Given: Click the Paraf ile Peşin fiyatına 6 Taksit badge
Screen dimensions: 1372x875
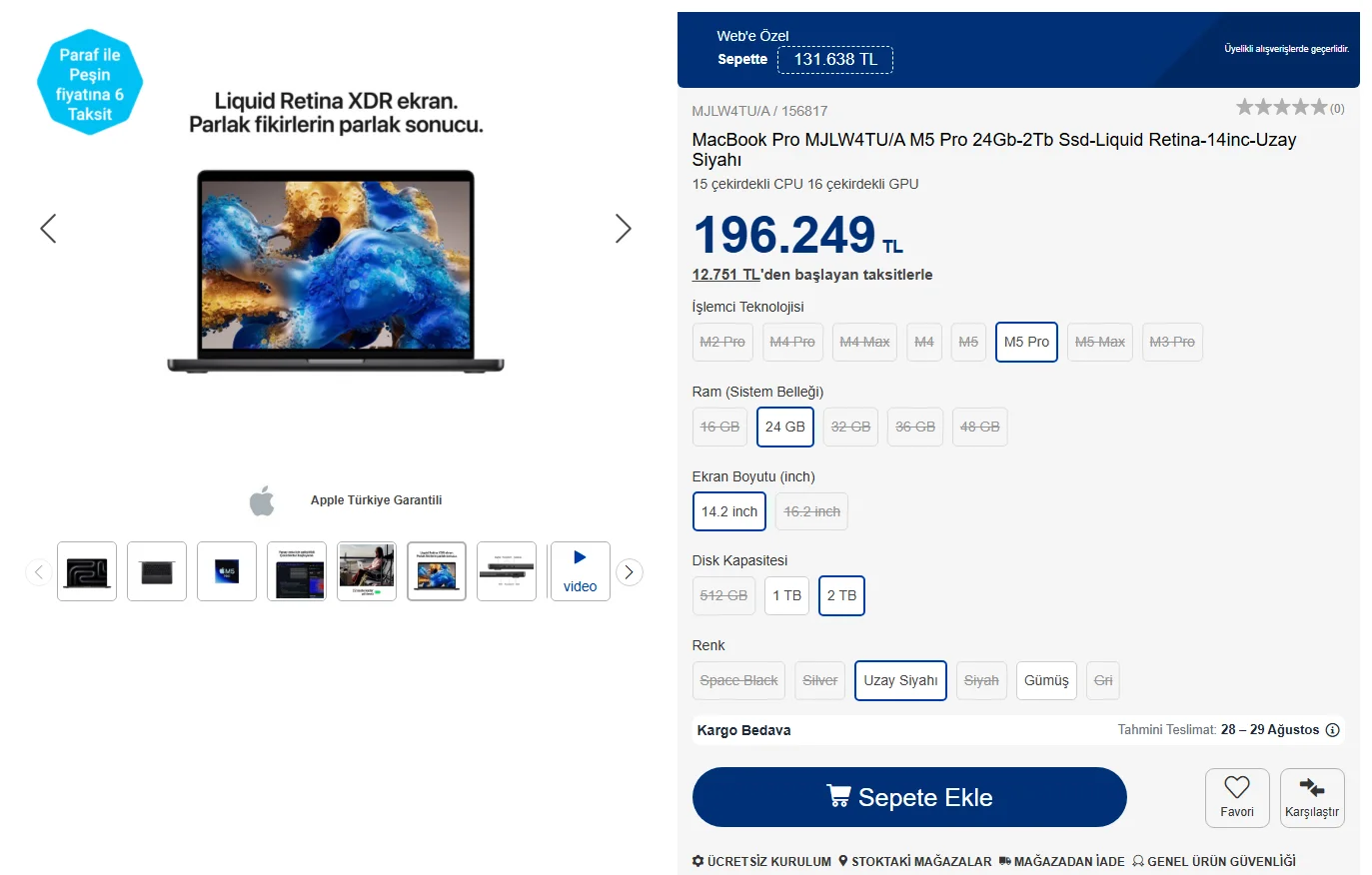Looking at the screenshot, I should coord(90,83).
